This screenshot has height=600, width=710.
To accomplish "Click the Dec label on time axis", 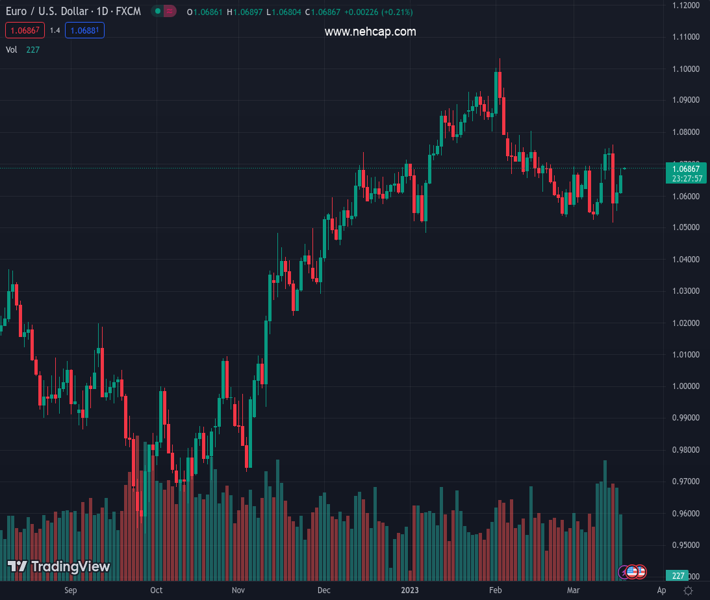I will tap(323, 591).
